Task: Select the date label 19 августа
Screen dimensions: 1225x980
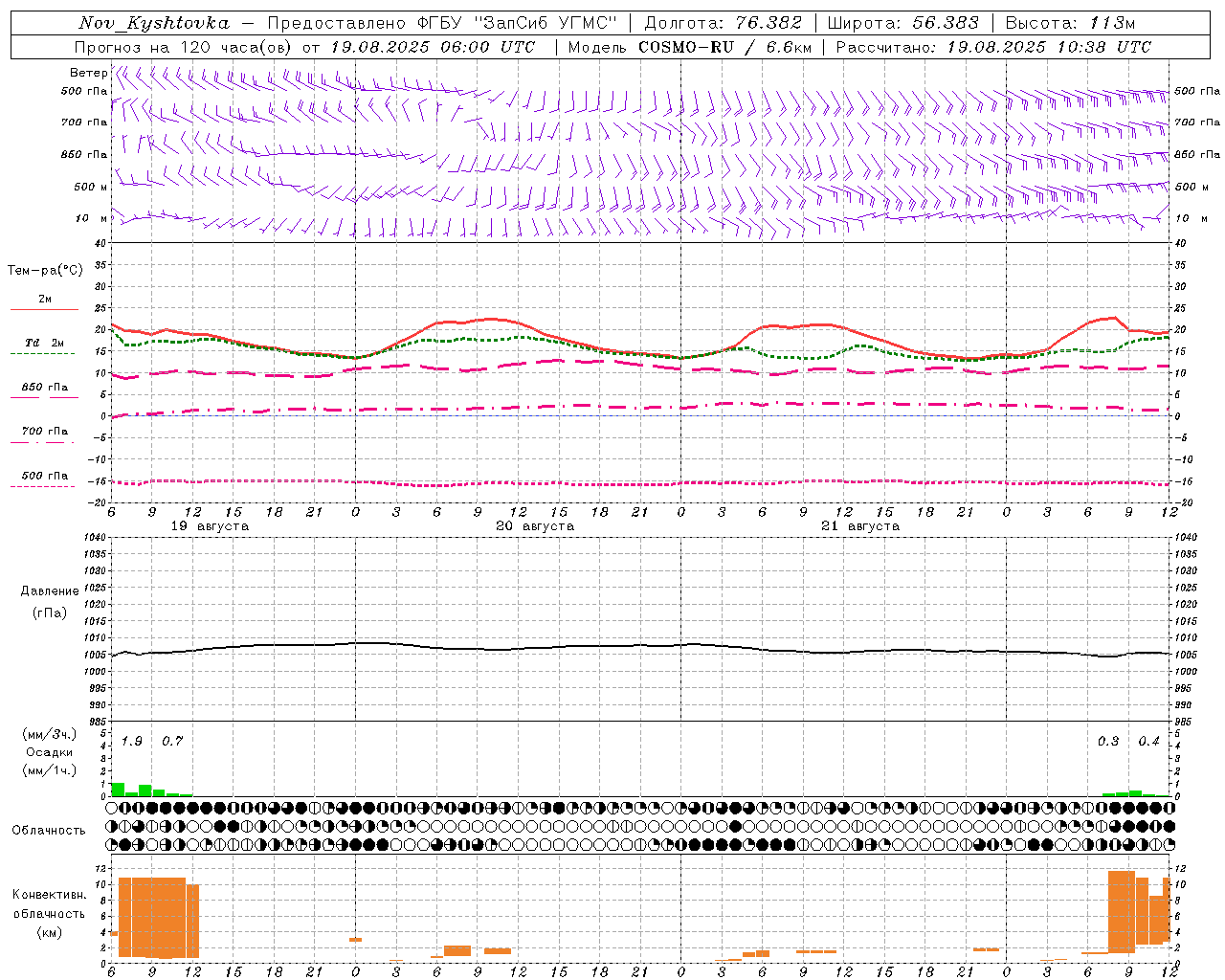Action: (x=210, y=526)
